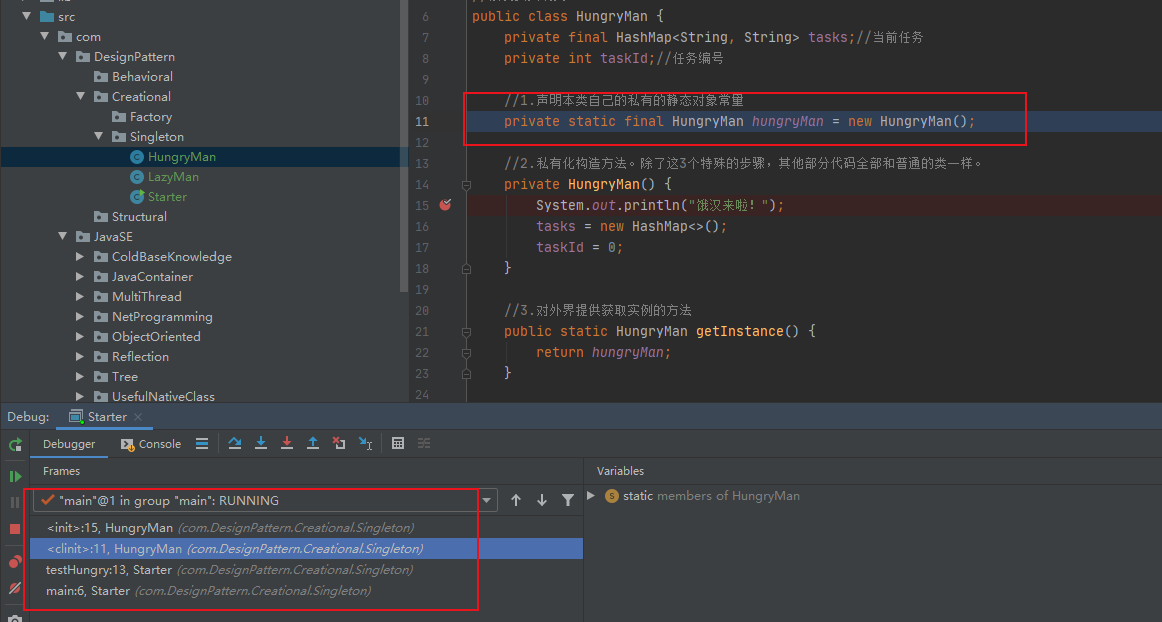Place cursor on 'return hungryMan;' line
The width and height of the screenshot is (1162, 622).
(603, 352)
